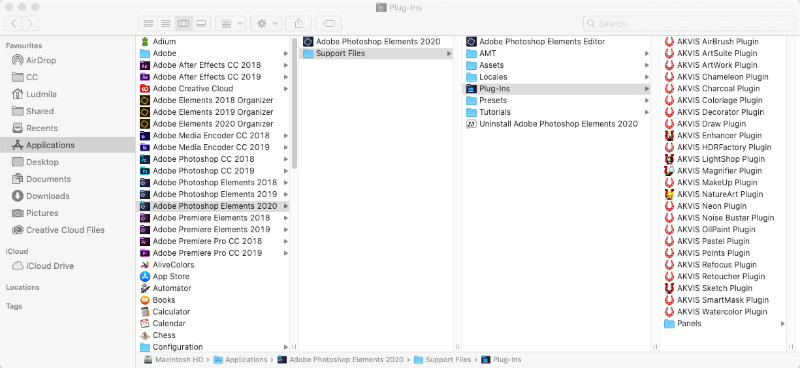Switch to list view
This screenshot has height=368, width=800.
coord(166,23)
